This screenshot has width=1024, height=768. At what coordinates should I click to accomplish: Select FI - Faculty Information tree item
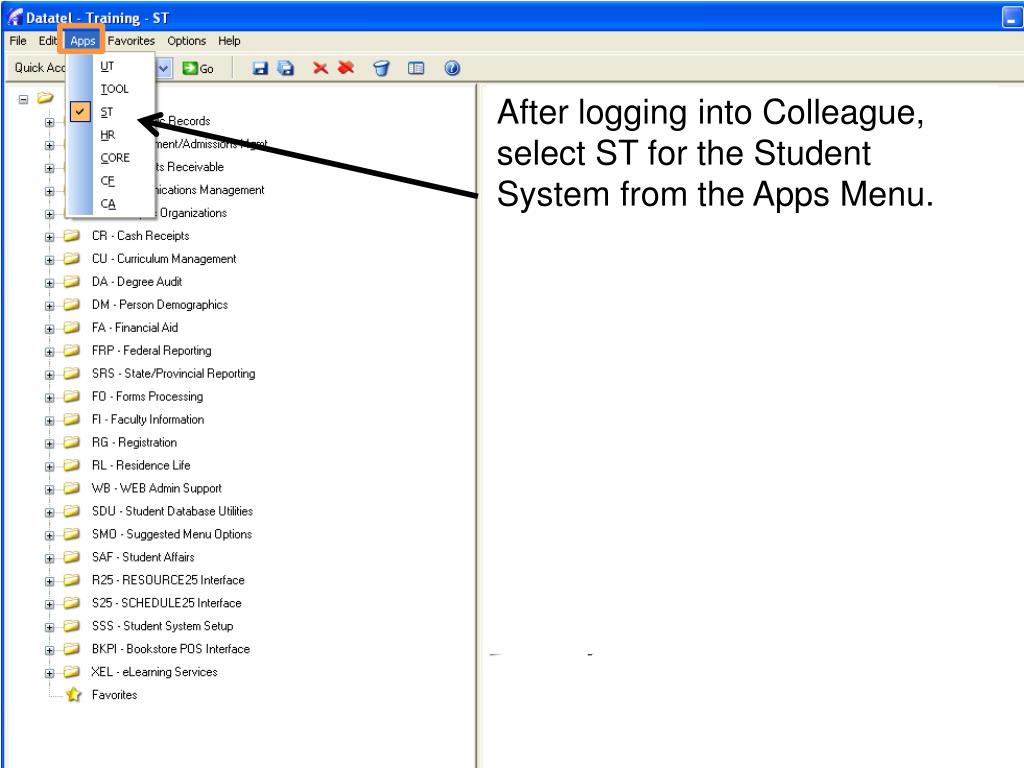[x=148, y=419]
